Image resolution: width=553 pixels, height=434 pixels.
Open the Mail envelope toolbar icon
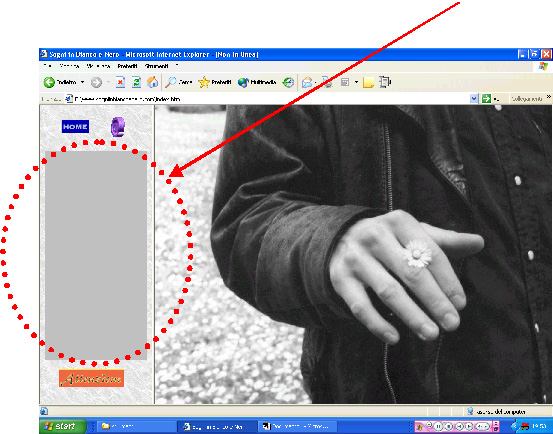pos(307,83)
